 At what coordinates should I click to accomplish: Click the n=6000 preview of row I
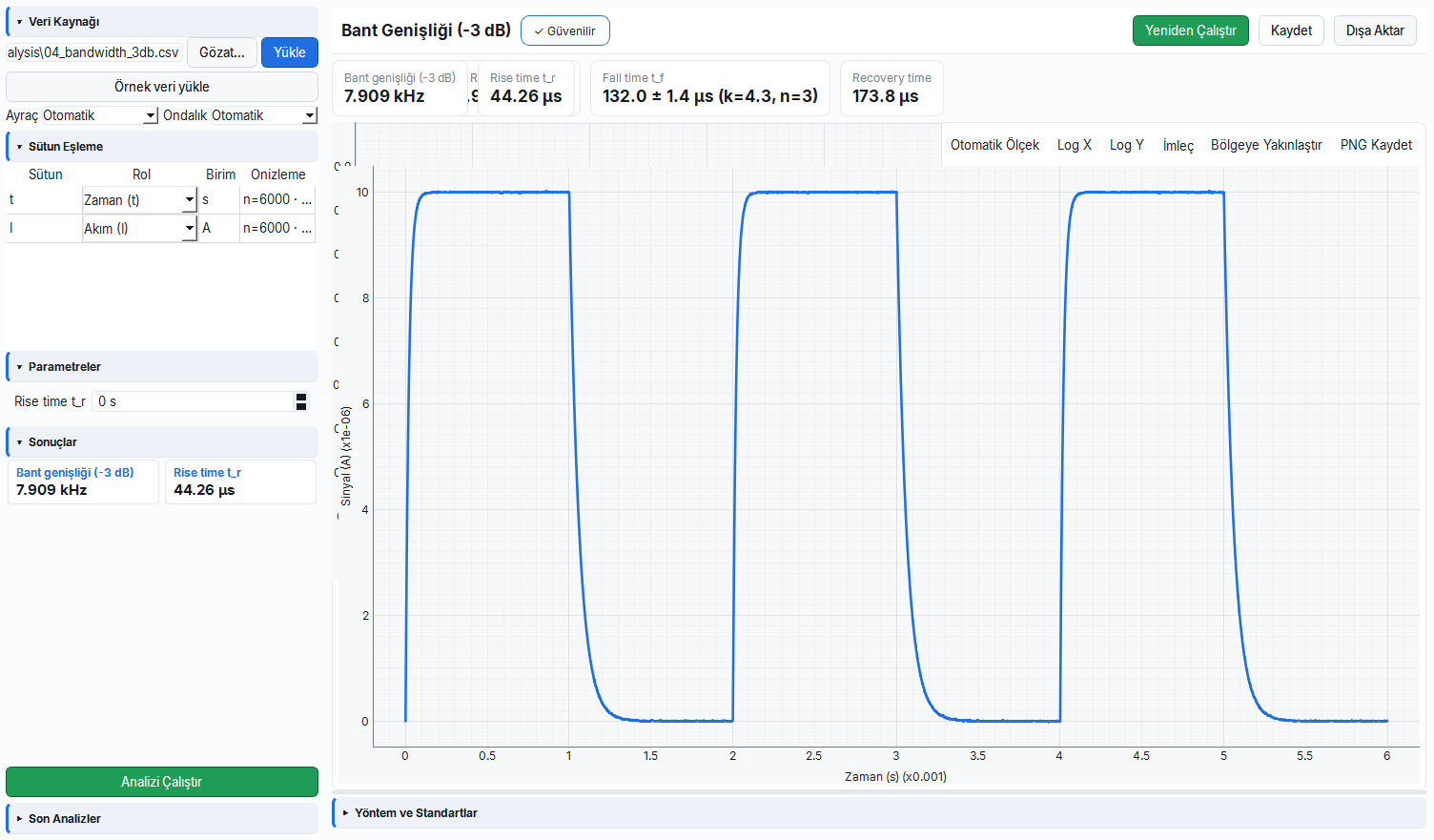point(277,228)
